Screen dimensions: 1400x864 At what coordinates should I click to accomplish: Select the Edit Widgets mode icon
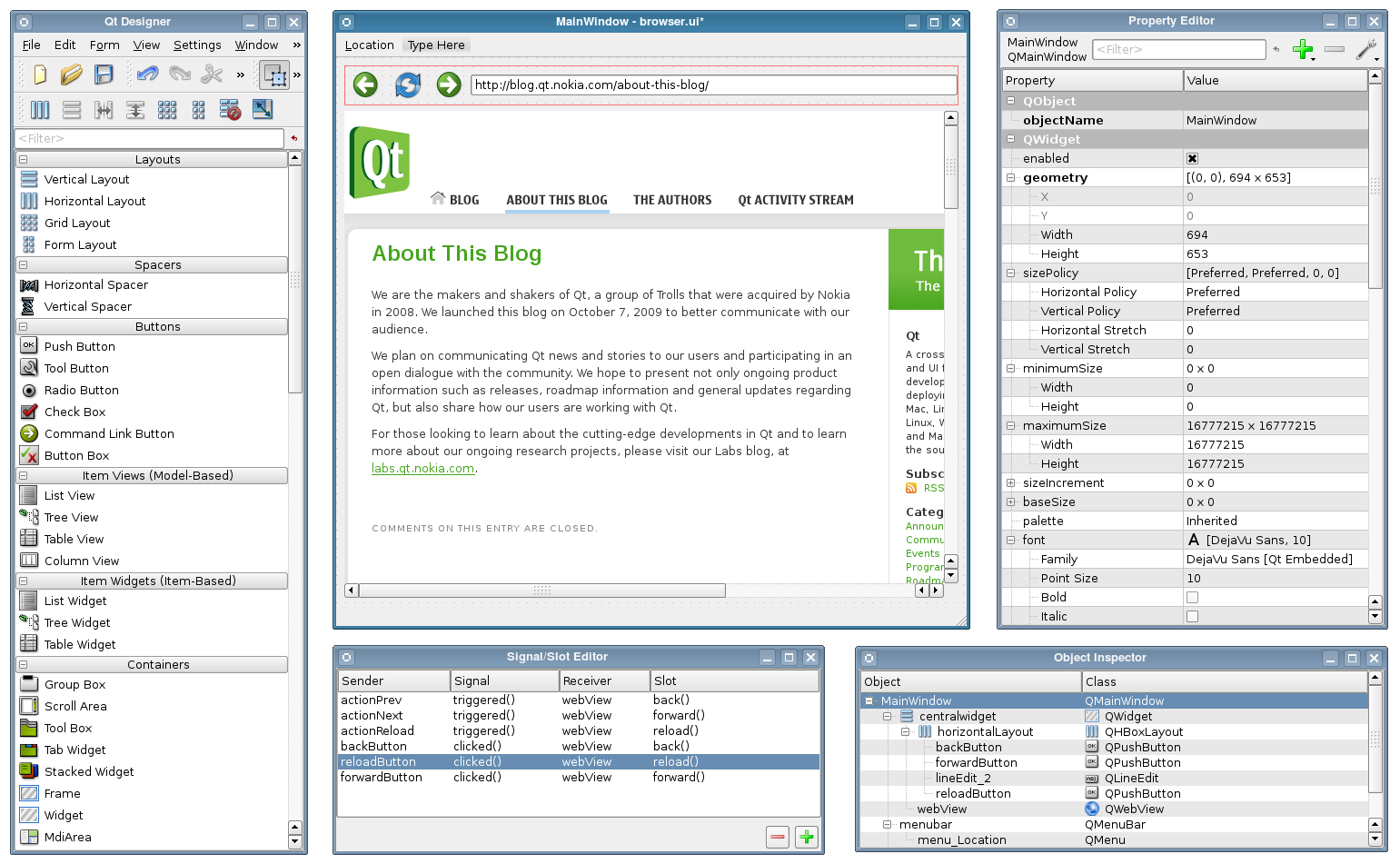tap(274, 74)
